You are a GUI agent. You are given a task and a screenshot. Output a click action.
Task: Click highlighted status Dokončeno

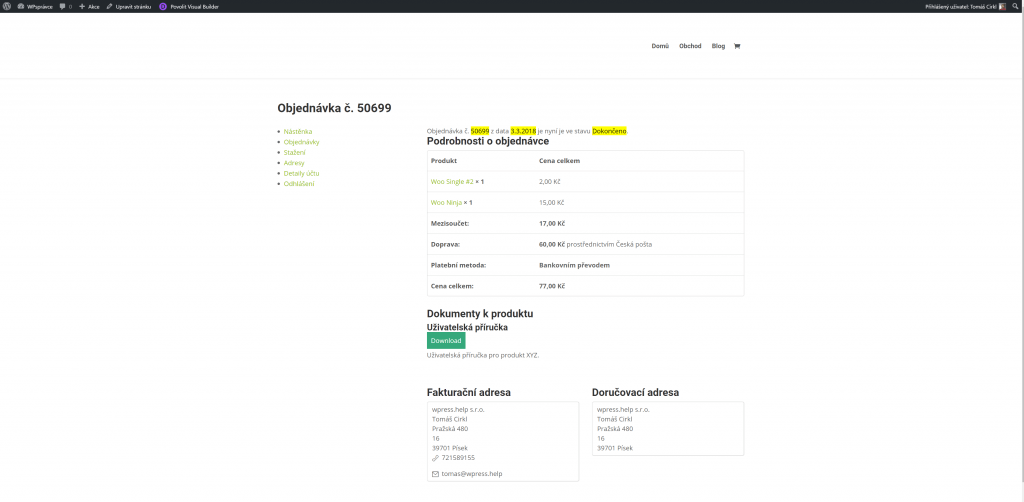(609, 131)
